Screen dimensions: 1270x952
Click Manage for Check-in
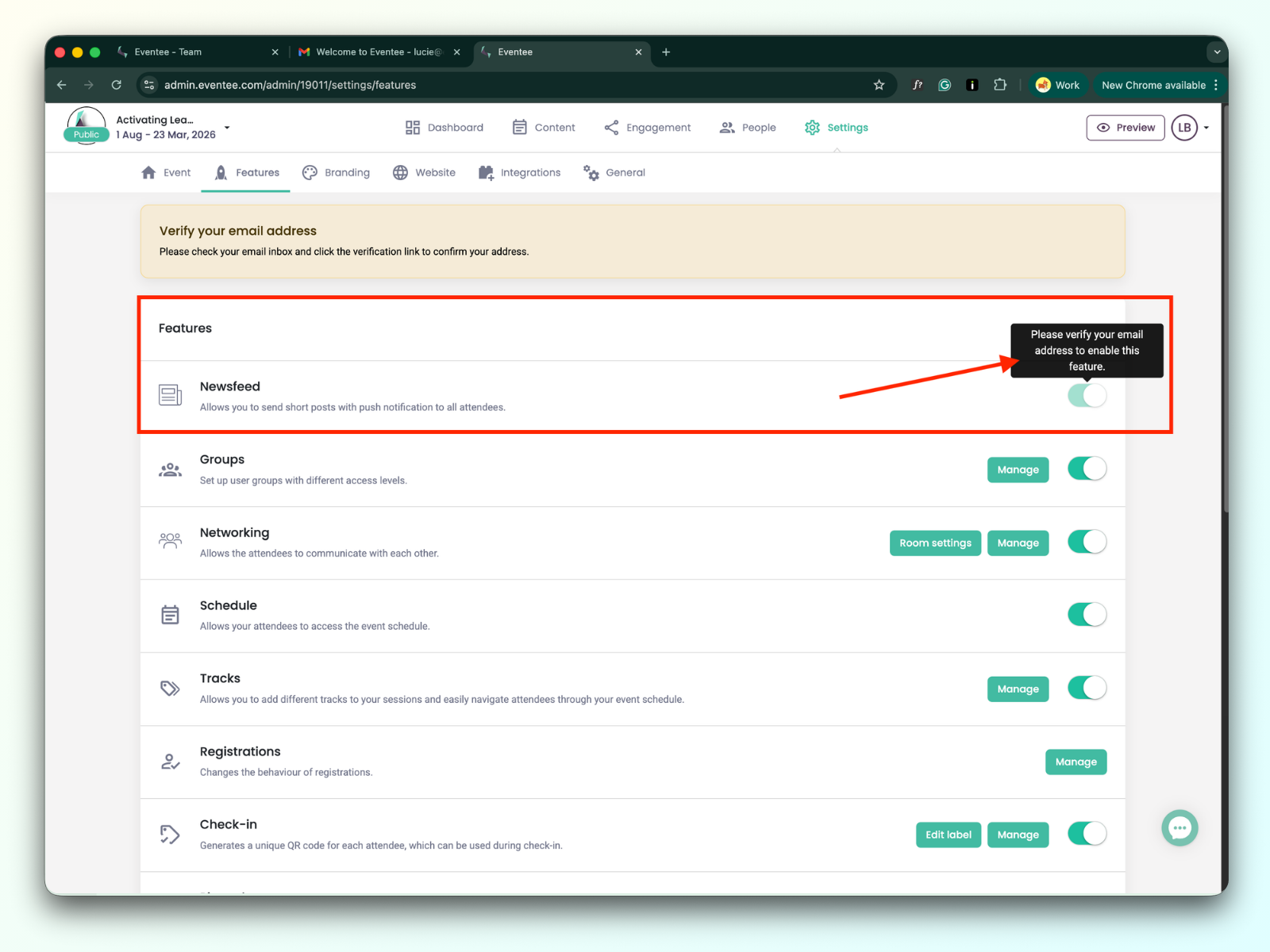[1018, 835]
